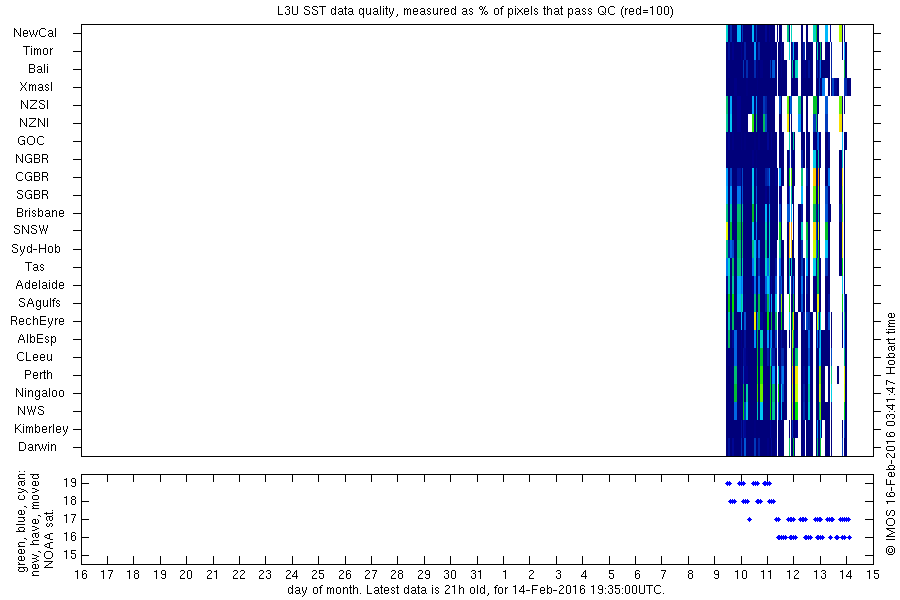Click the Kimberley row label
The width and height of the screenshot is (900, 600).
(41, 429)
